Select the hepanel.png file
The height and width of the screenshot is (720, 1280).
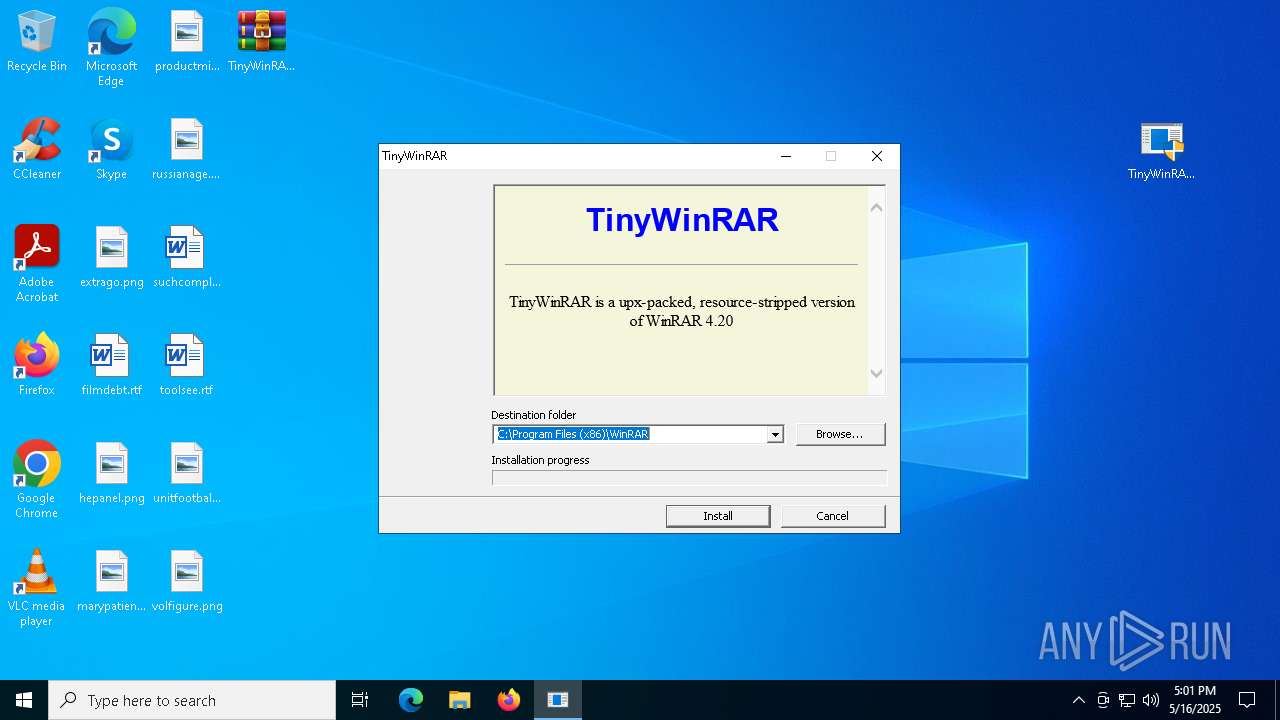pos(111,473)
